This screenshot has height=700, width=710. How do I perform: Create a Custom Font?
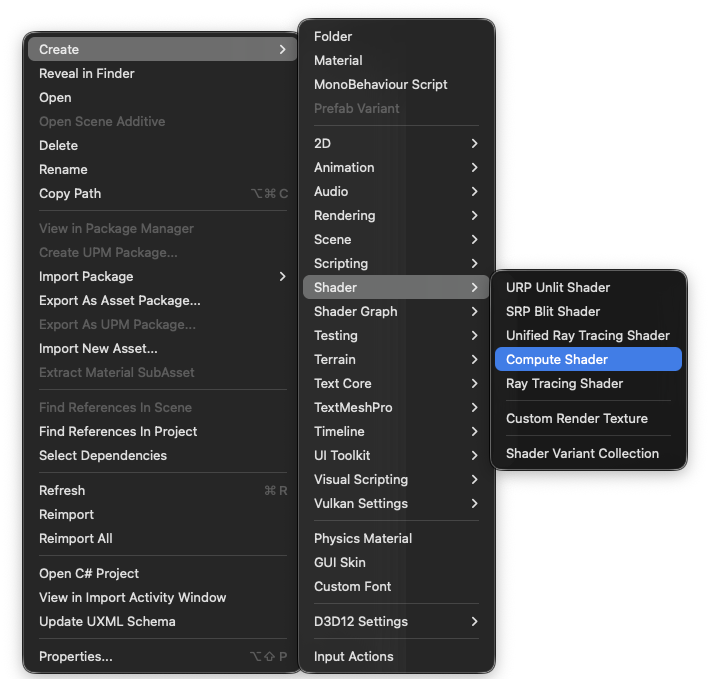pyautogui.click(x=396, y=586)
